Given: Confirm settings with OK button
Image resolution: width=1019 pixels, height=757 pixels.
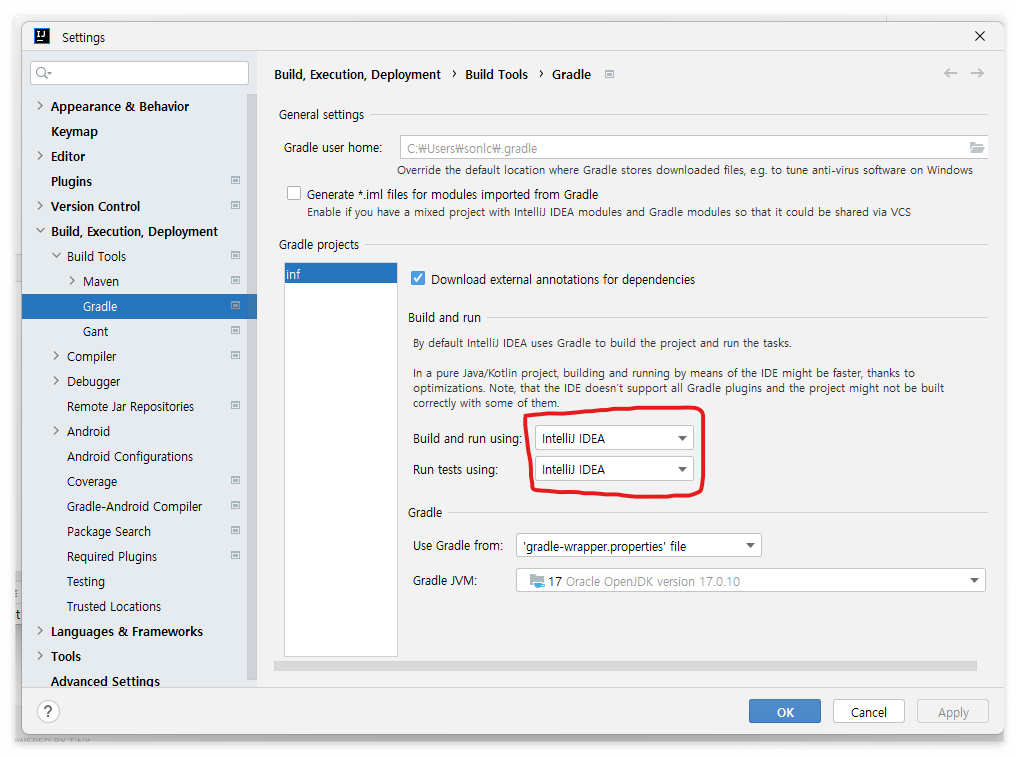Looking at the screenshot, I should (x=784, y=712).
